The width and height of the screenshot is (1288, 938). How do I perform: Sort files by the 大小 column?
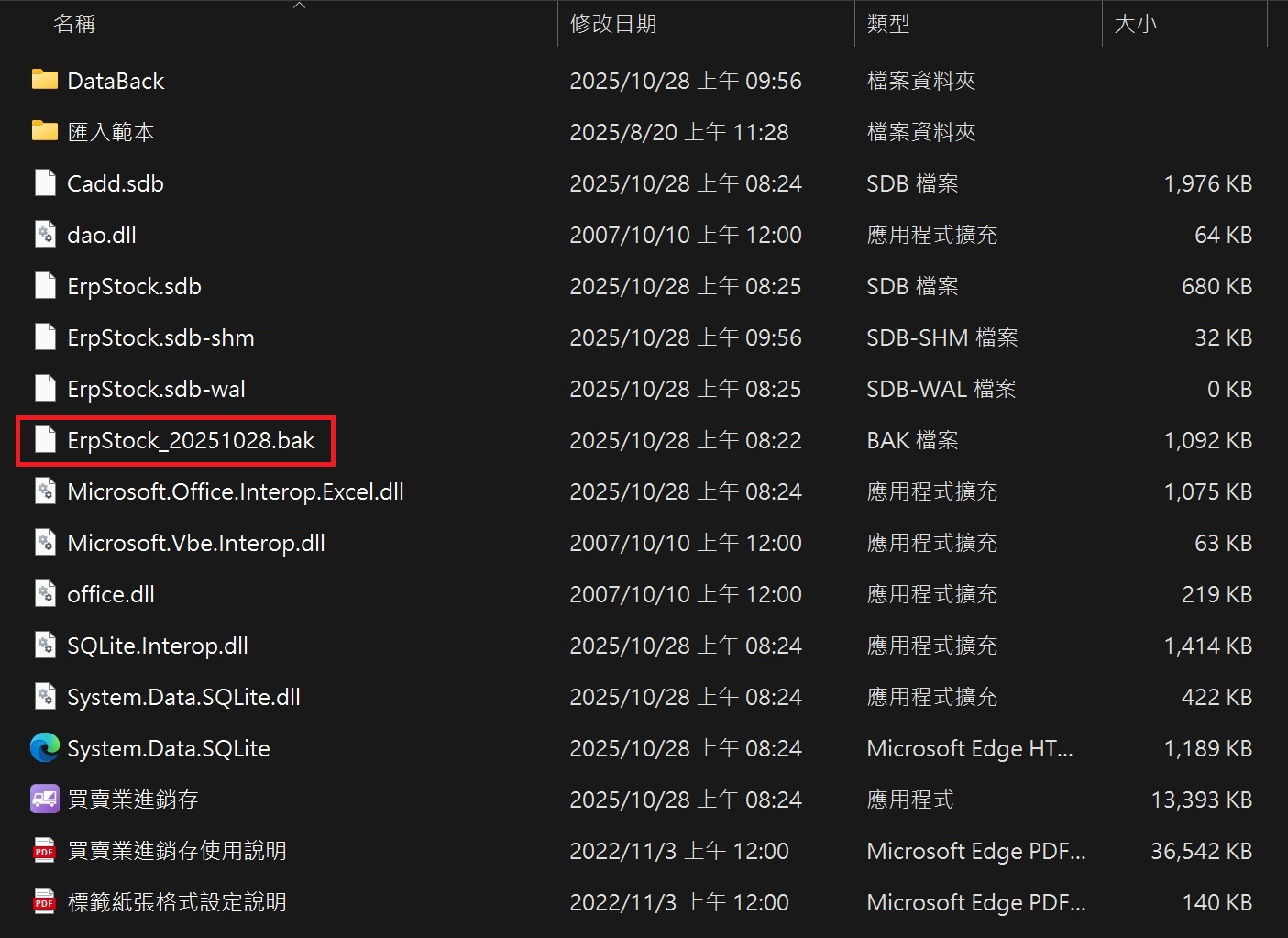(x=1137, y=23)
